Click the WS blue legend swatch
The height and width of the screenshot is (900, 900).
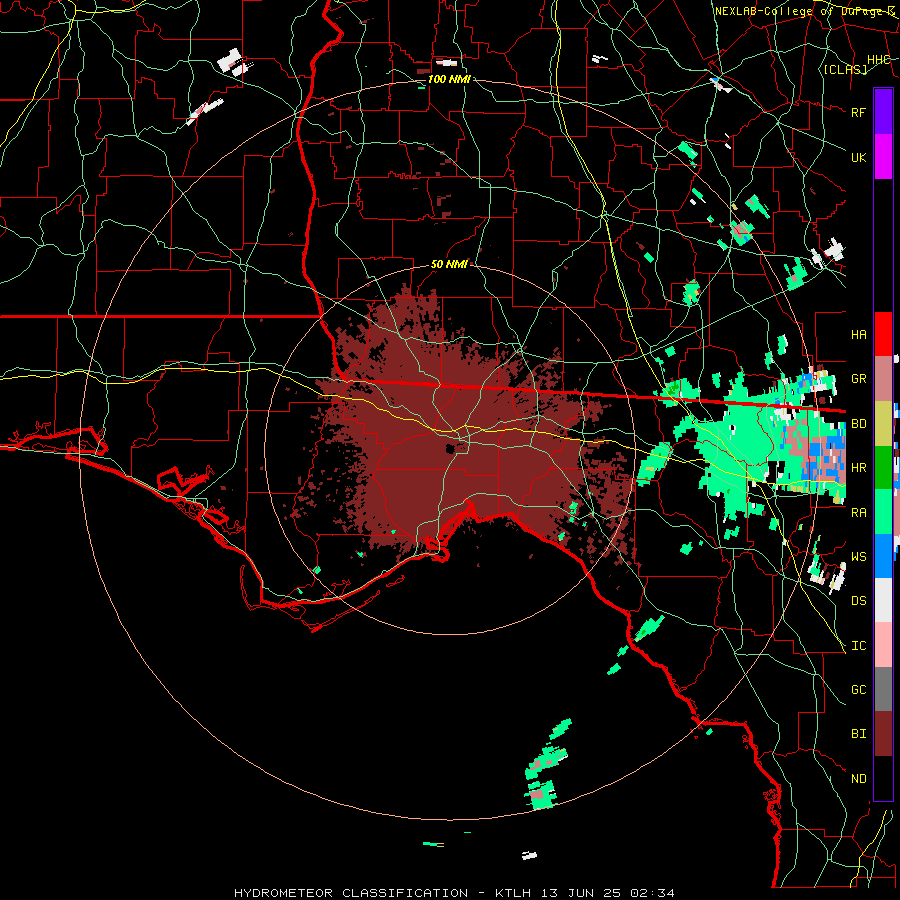click(x=883, y=556)
